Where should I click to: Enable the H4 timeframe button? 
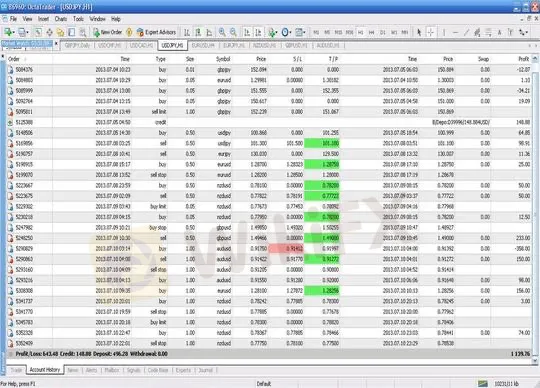[372, 32]
